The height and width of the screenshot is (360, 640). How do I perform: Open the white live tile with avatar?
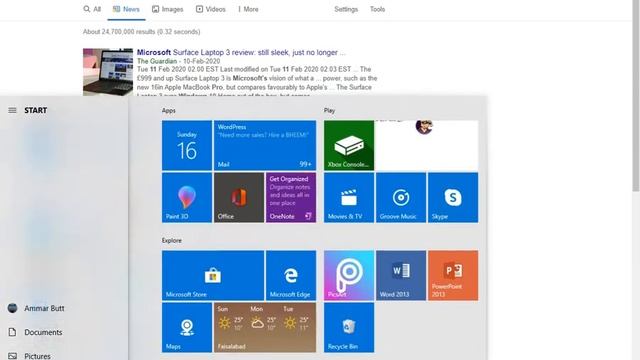point(427,145)
